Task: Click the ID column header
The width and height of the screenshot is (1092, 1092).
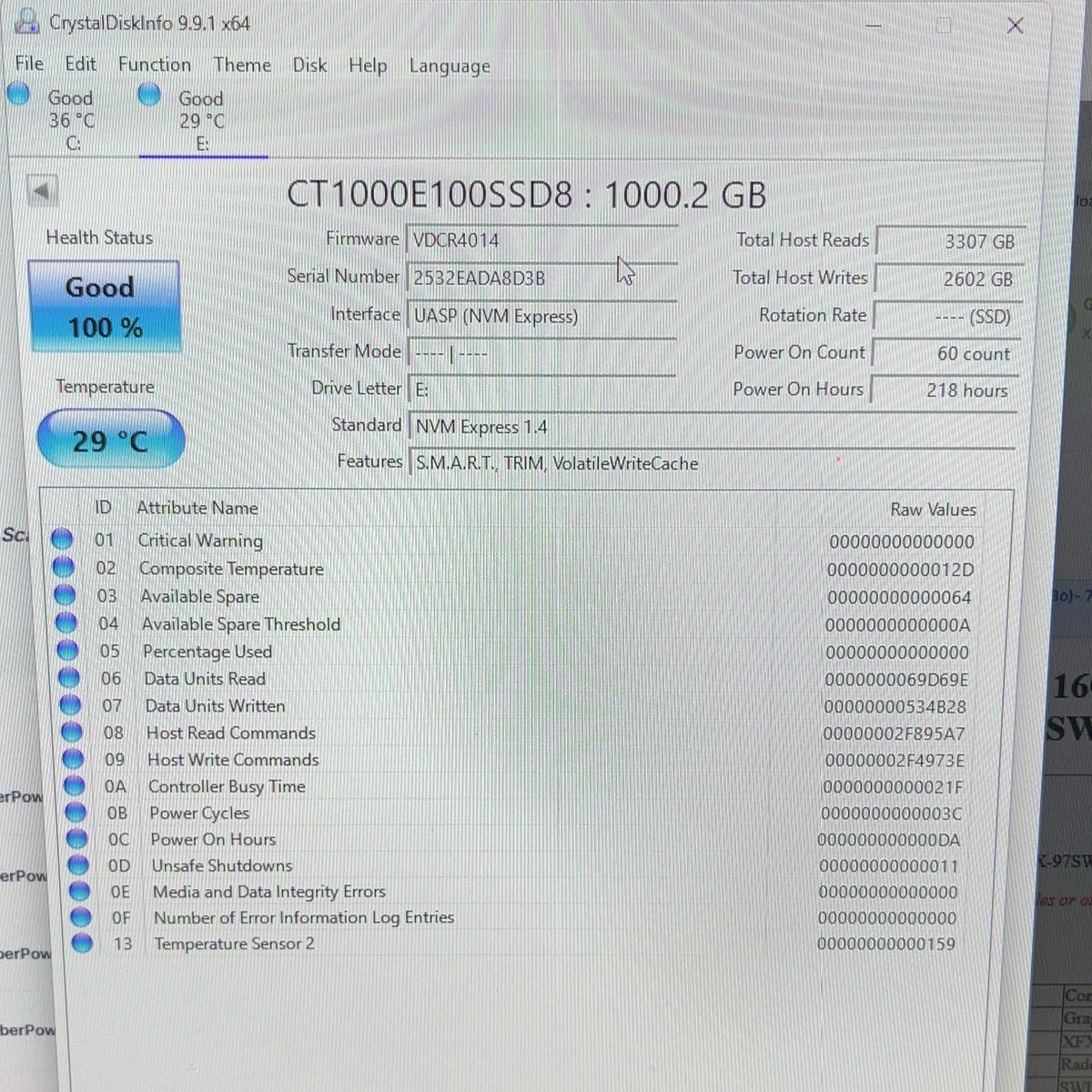Action: click(x=103, y=508)
